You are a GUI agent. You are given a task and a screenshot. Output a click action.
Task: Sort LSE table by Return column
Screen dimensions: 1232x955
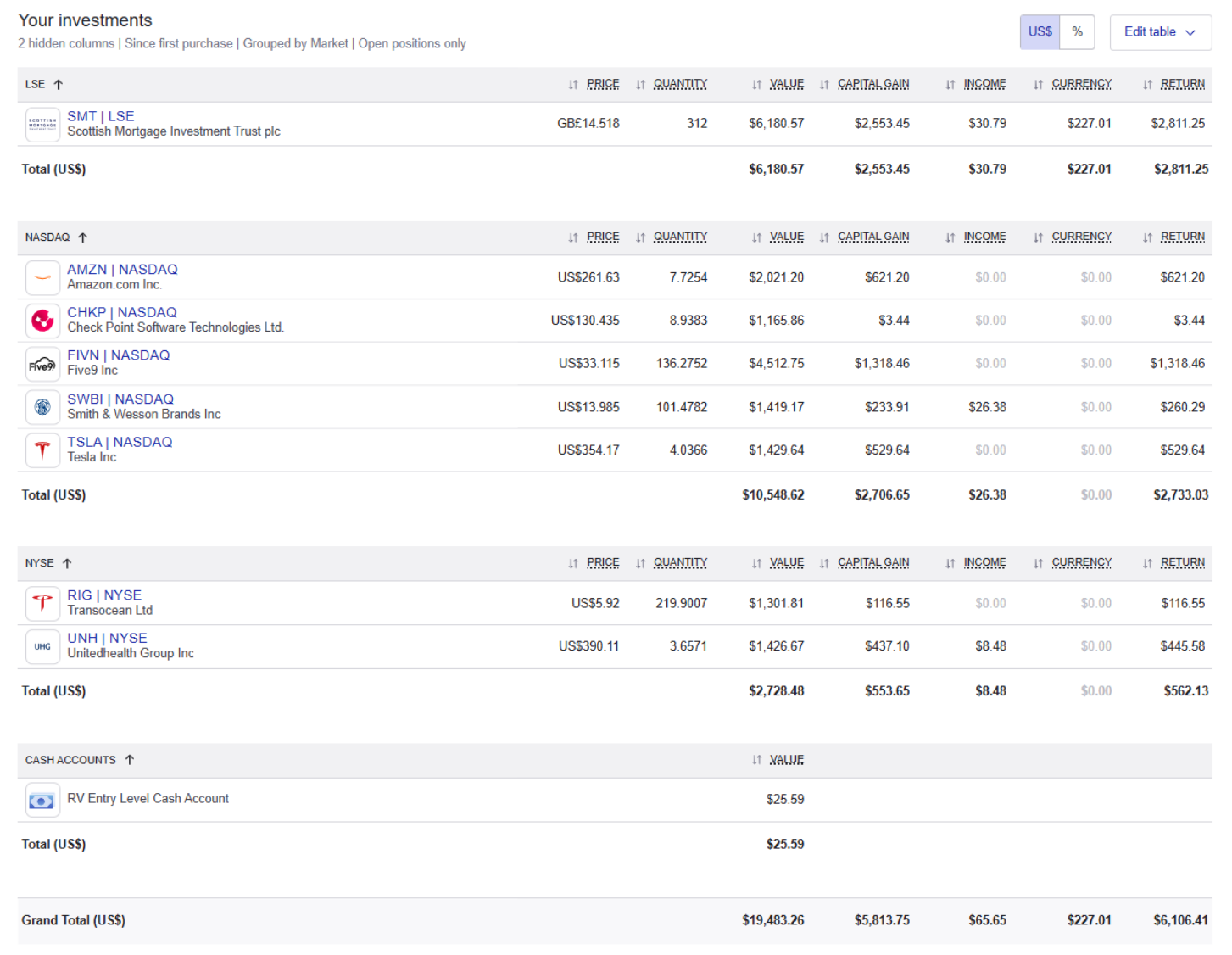1173,84
